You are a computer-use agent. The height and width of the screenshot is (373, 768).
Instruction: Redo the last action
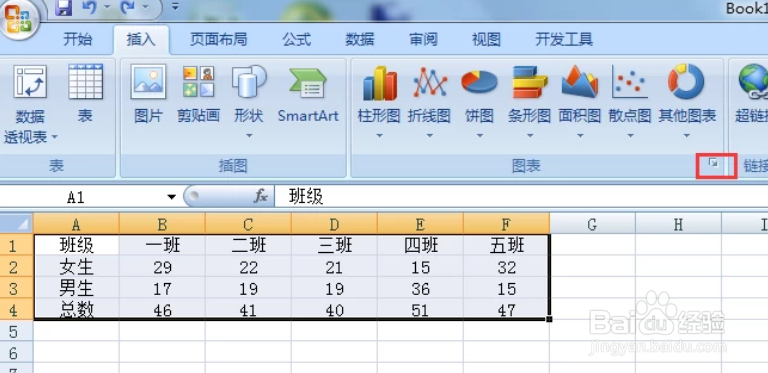point(127,8)
